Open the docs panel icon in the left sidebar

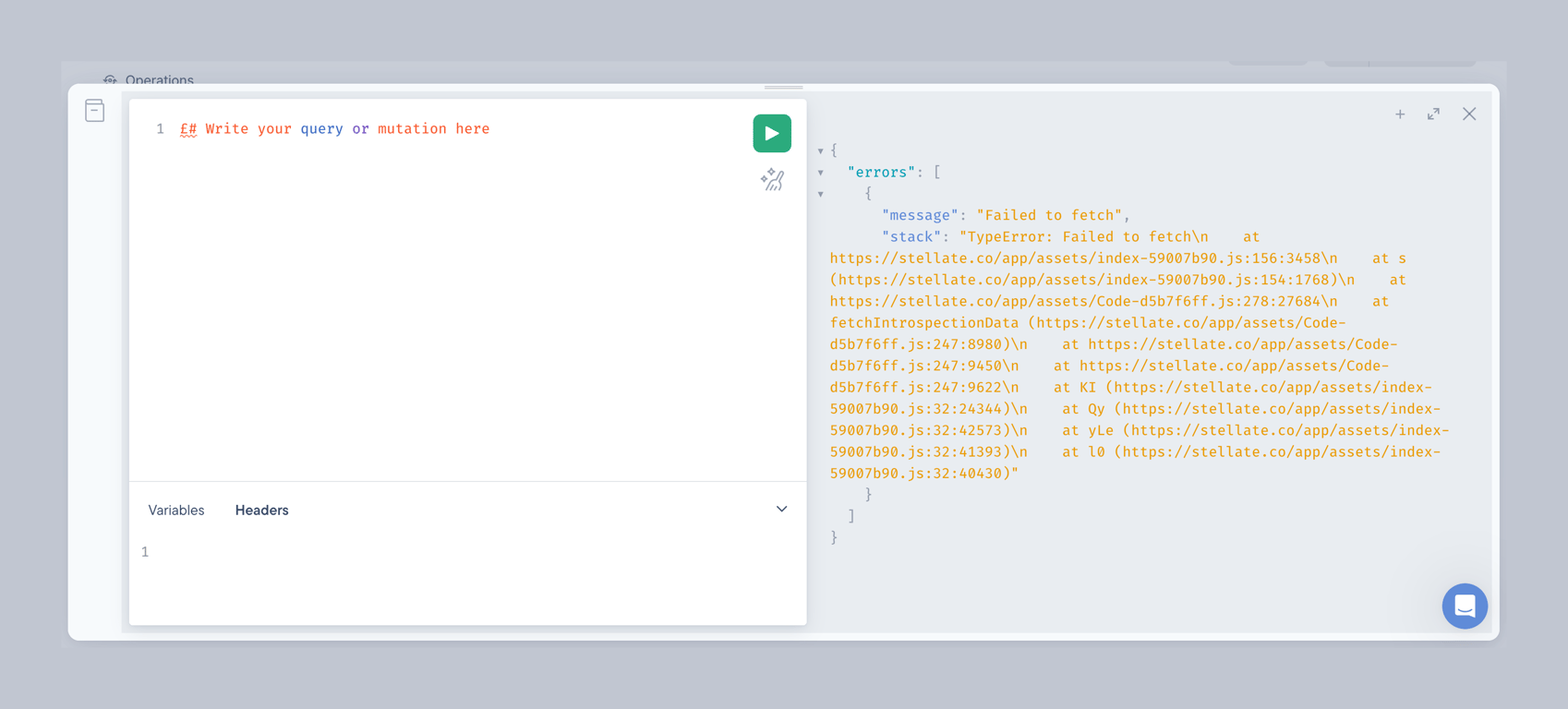(94, 111)
